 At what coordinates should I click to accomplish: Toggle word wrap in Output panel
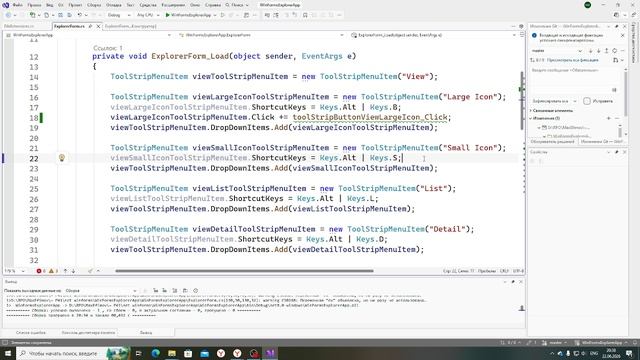point(185,291)
